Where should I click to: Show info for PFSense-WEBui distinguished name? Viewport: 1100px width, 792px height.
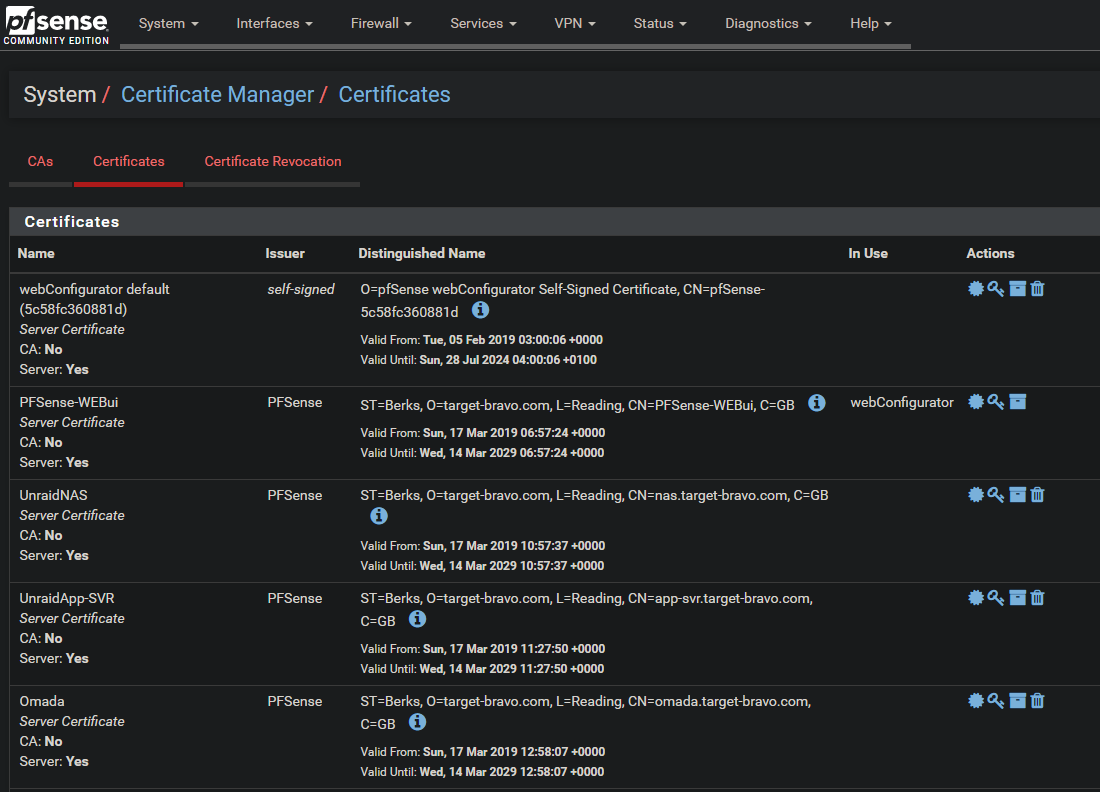click(817, 403)
